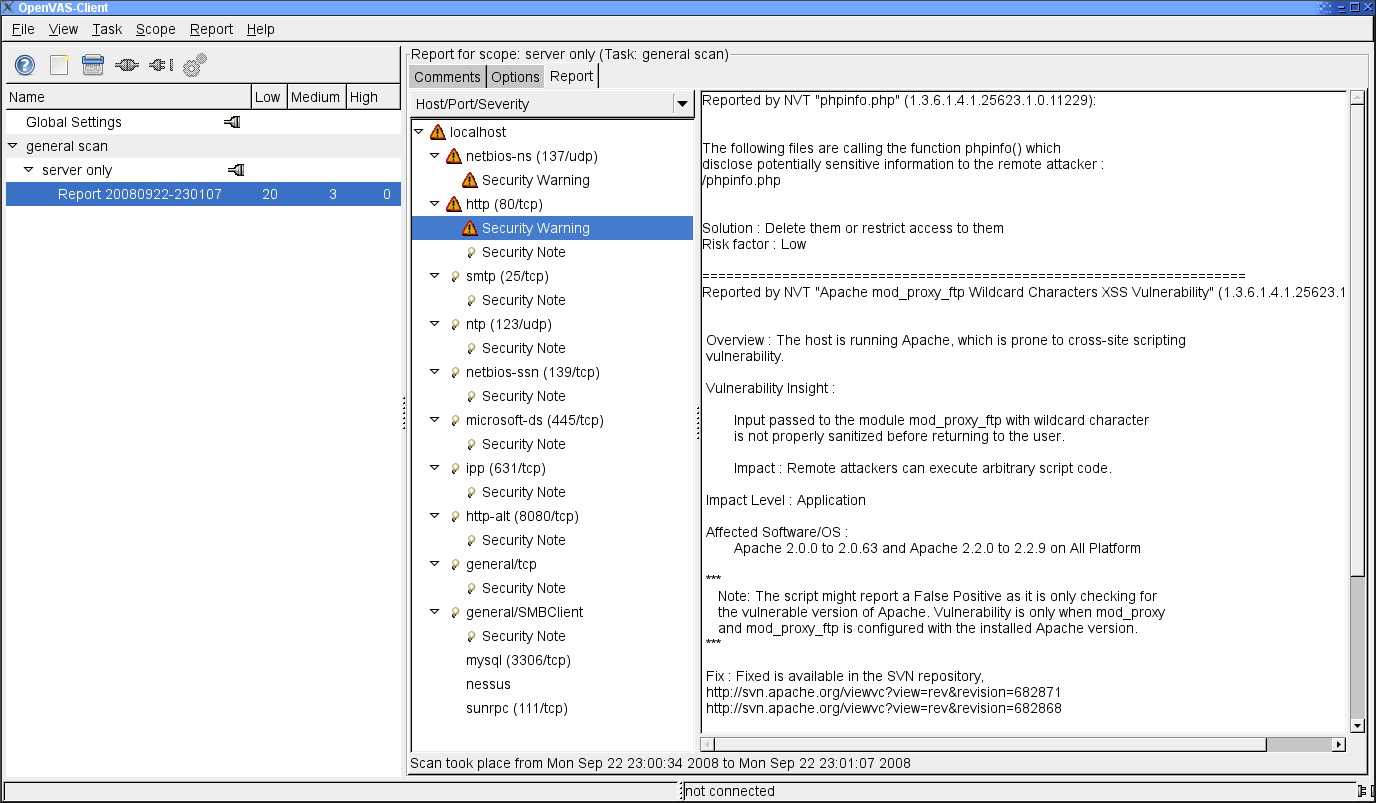This screenshot has width=1376, height=803.
Task: Open scope preferences via the gears icon
Action: point(192,64)
